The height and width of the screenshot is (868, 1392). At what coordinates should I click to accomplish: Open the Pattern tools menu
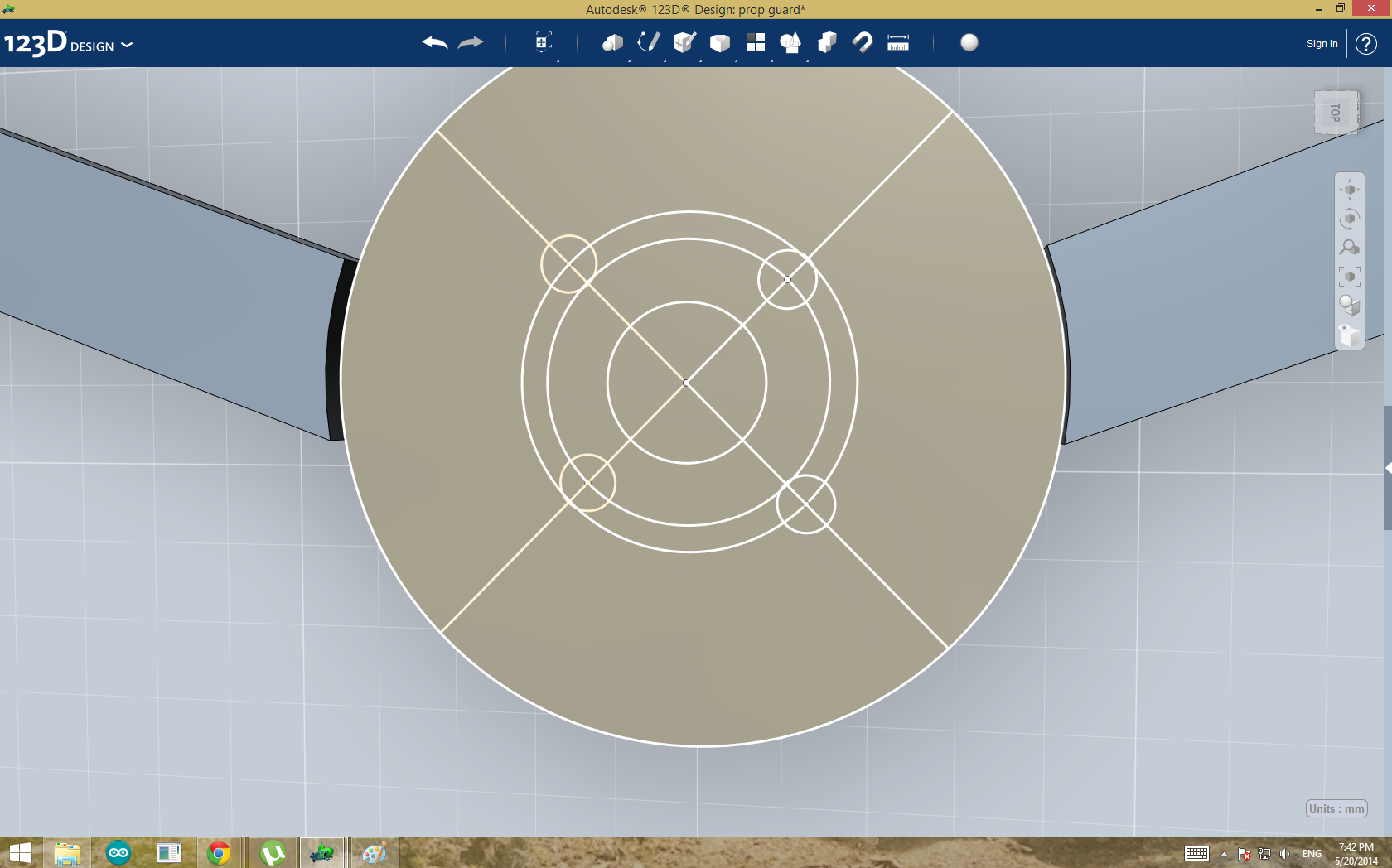coord(756,43)
